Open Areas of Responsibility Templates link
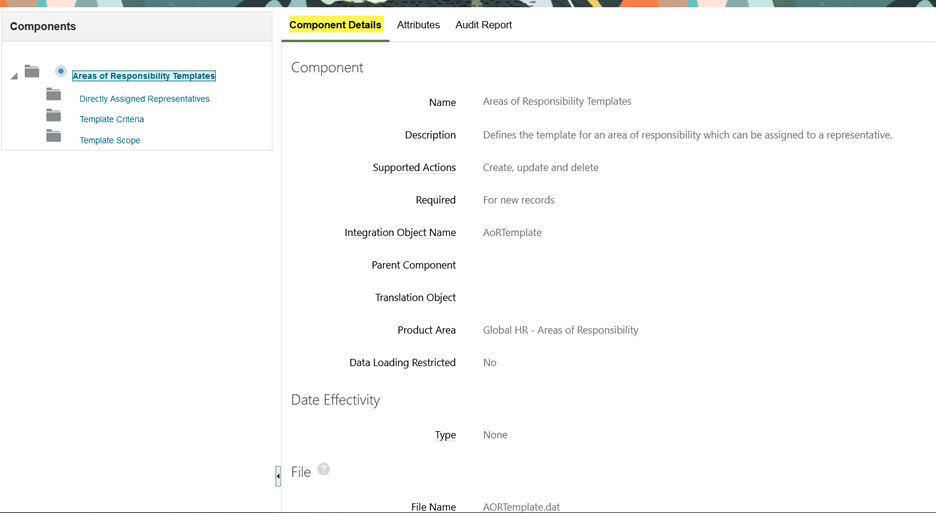The image size is (936, 513). [143, 76]
